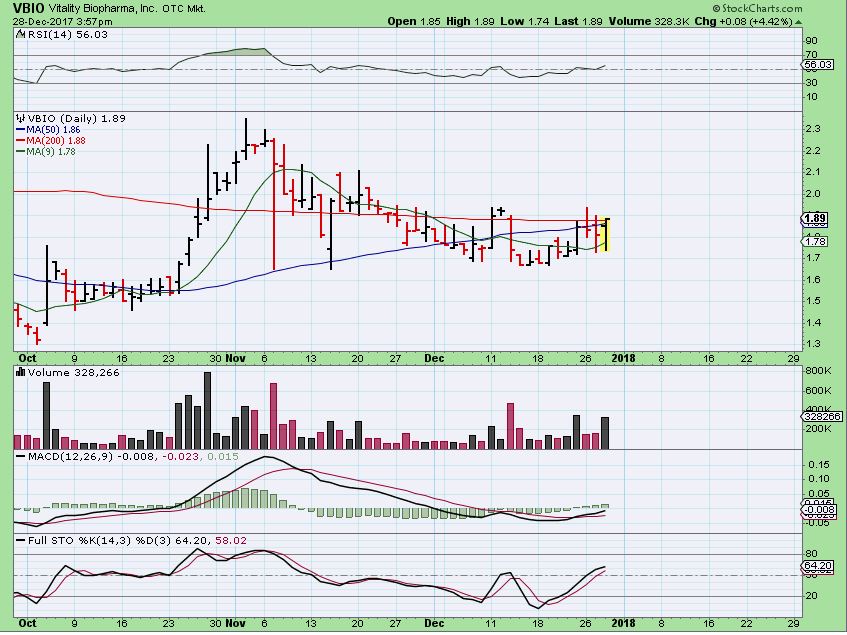847x635 pixels.
Task: Click the -0.008 tag on MACD axis
Action: 819,509
